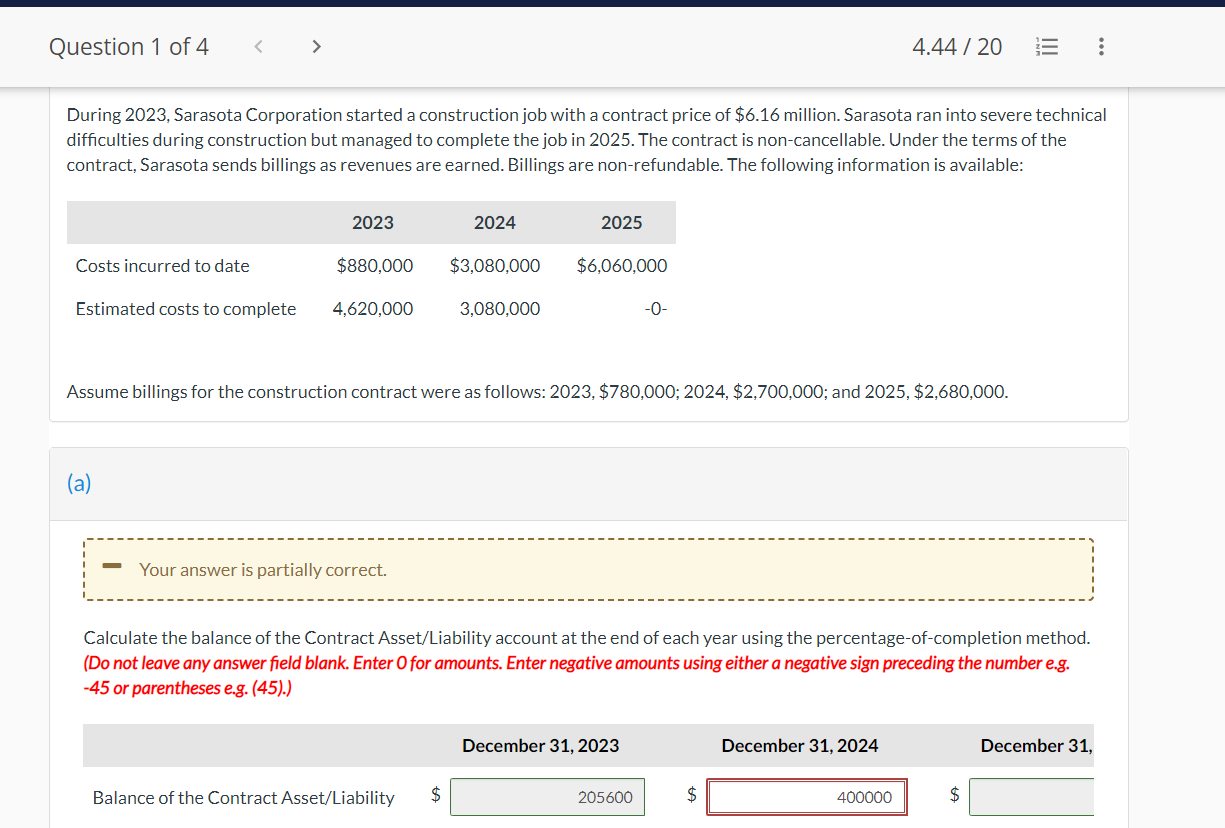The width and height of the screenshot is (1225, 828).
Task: Click the 'Estimated costs to complete' row label
Action: tap(186, 309)
